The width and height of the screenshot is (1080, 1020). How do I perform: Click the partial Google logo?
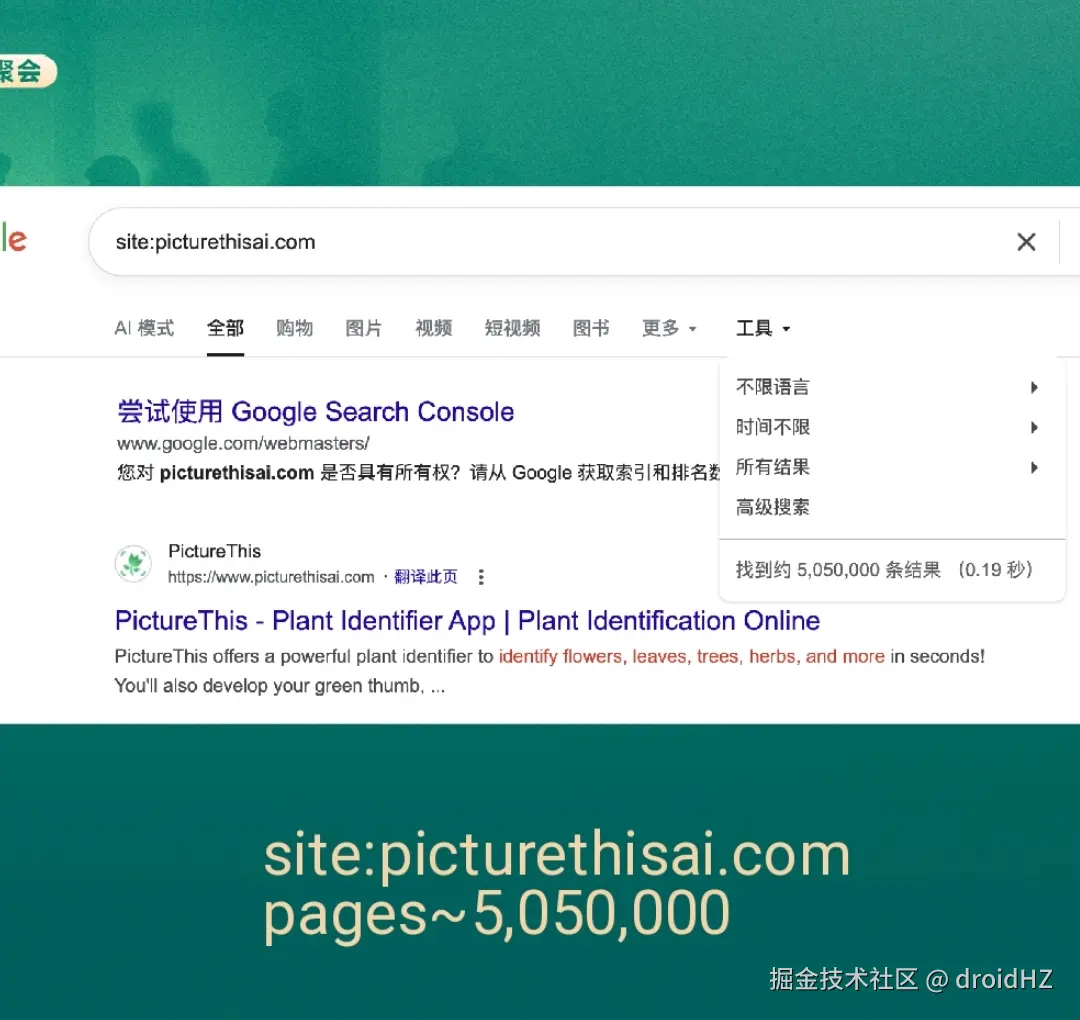pyautogui.click(x=13, y=238)
